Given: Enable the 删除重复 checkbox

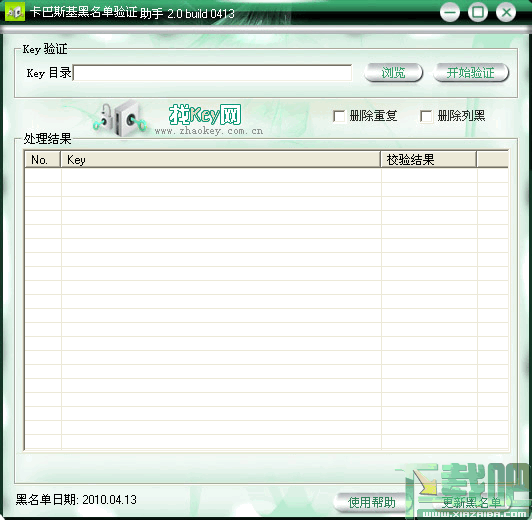Looking at the screenshot, I should pos(339,116).
